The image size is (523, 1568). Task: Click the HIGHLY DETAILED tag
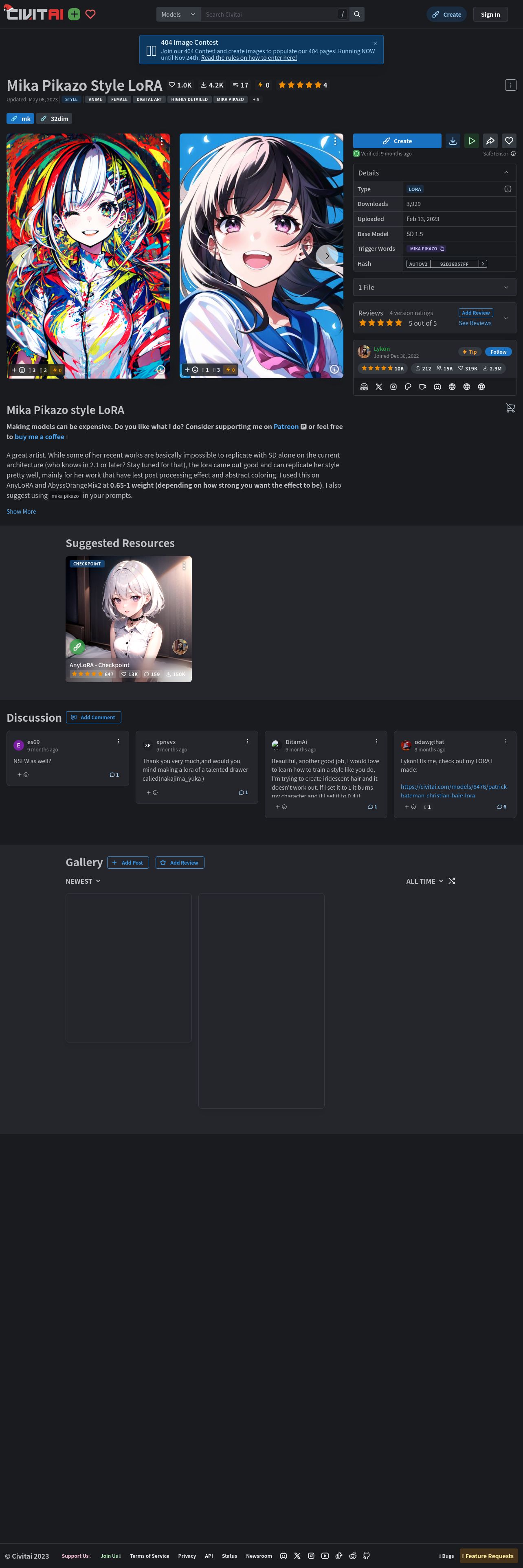coord(189,99)
